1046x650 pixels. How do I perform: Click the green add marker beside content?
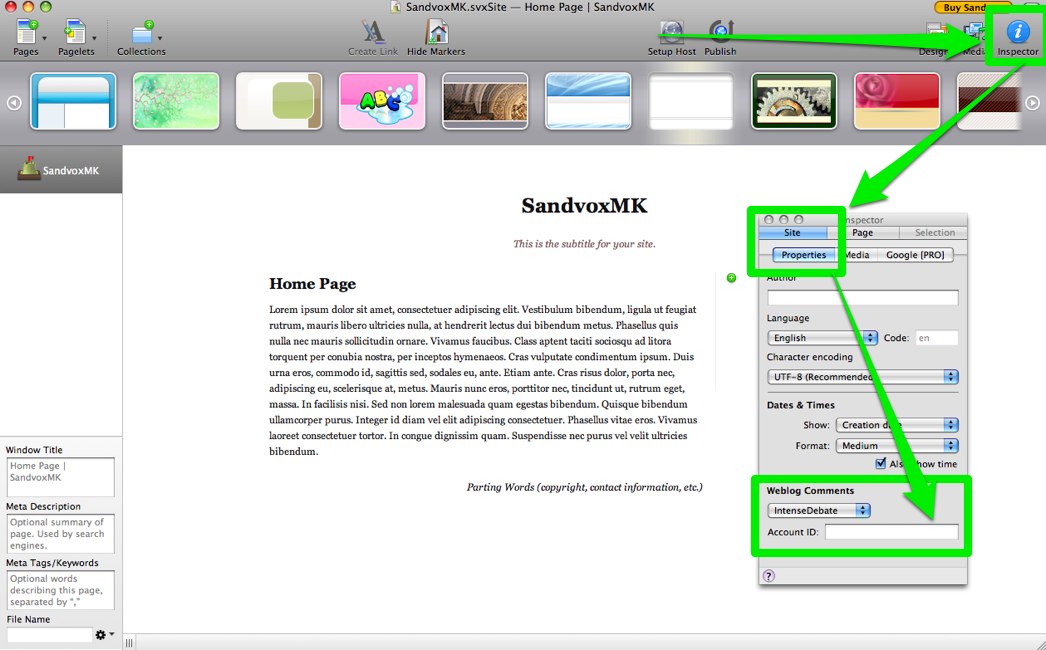point(731,278)
